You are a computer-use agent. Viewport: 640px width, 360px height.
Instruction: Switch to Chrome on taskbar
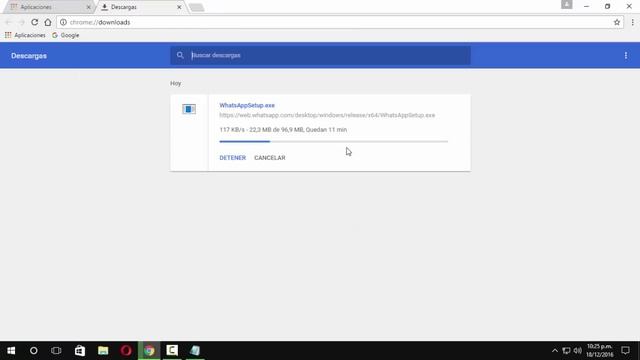point(149,351)
